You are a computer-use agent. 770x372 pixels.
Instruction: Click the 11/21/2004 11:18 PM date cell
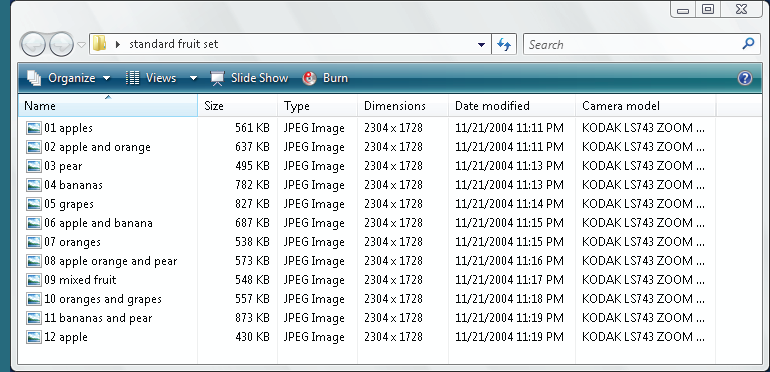pos(509,299)
